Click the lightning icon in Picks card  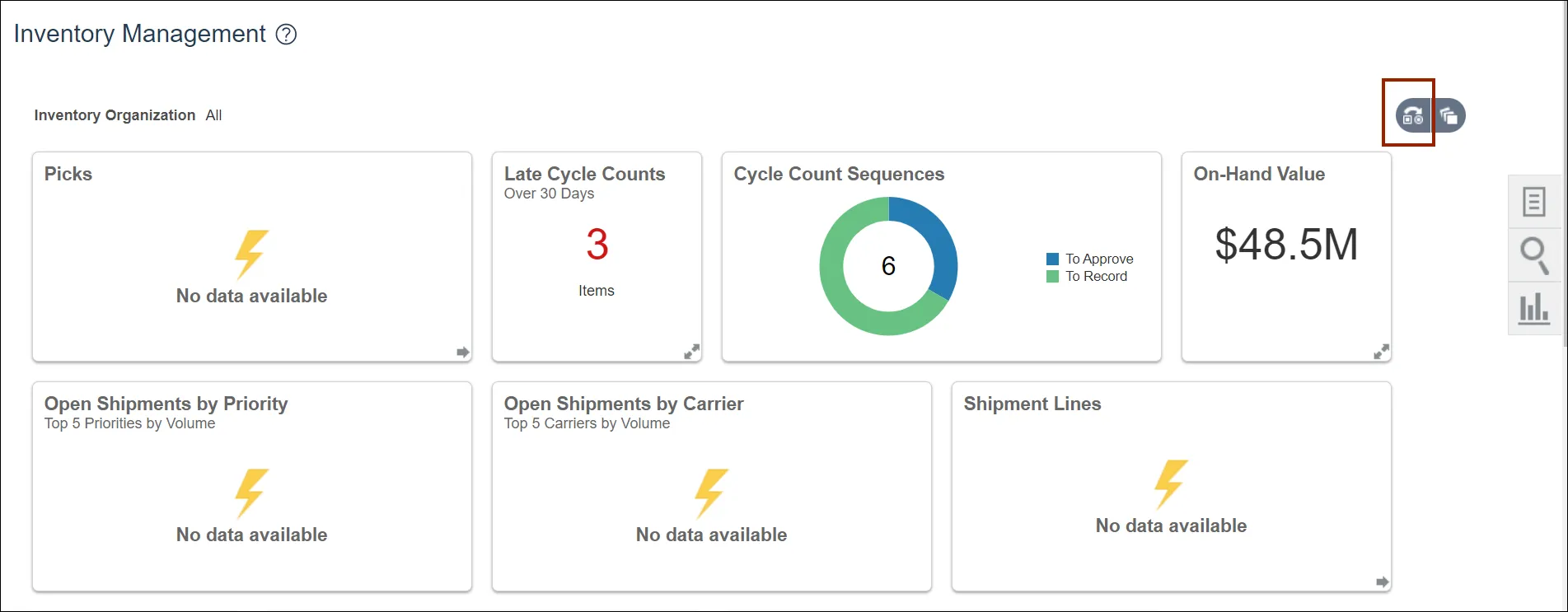tap(251, 254)
